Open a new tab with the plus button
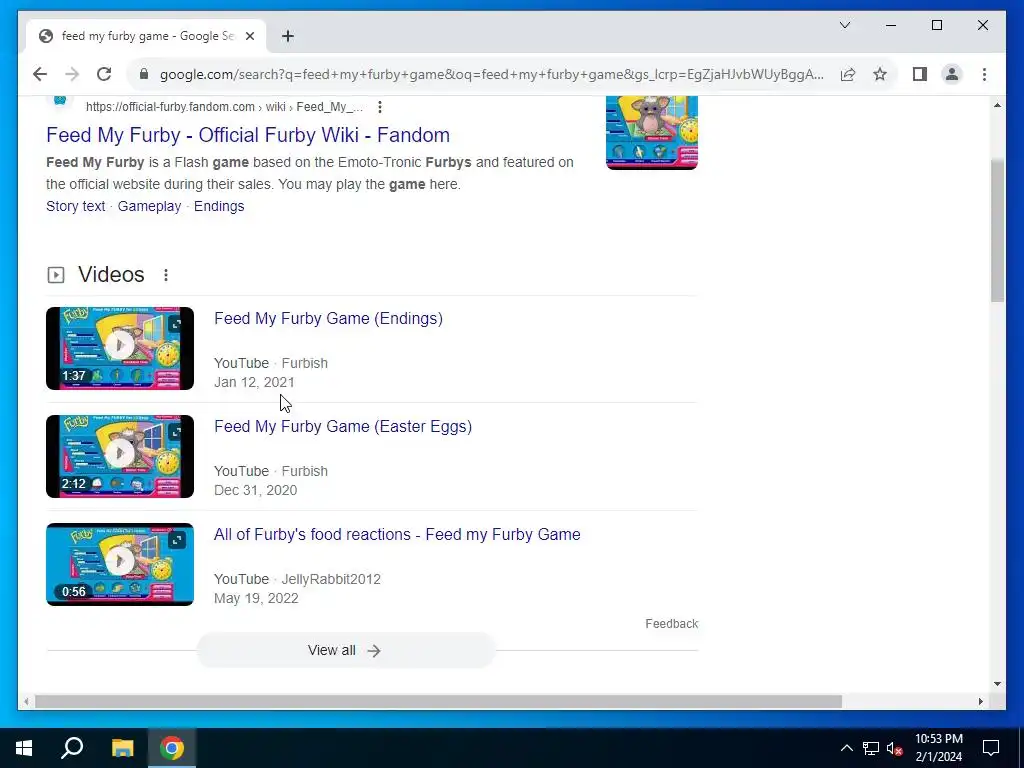Image resolution: width=1024 pixels, height=768 pixels. [288, 36]
